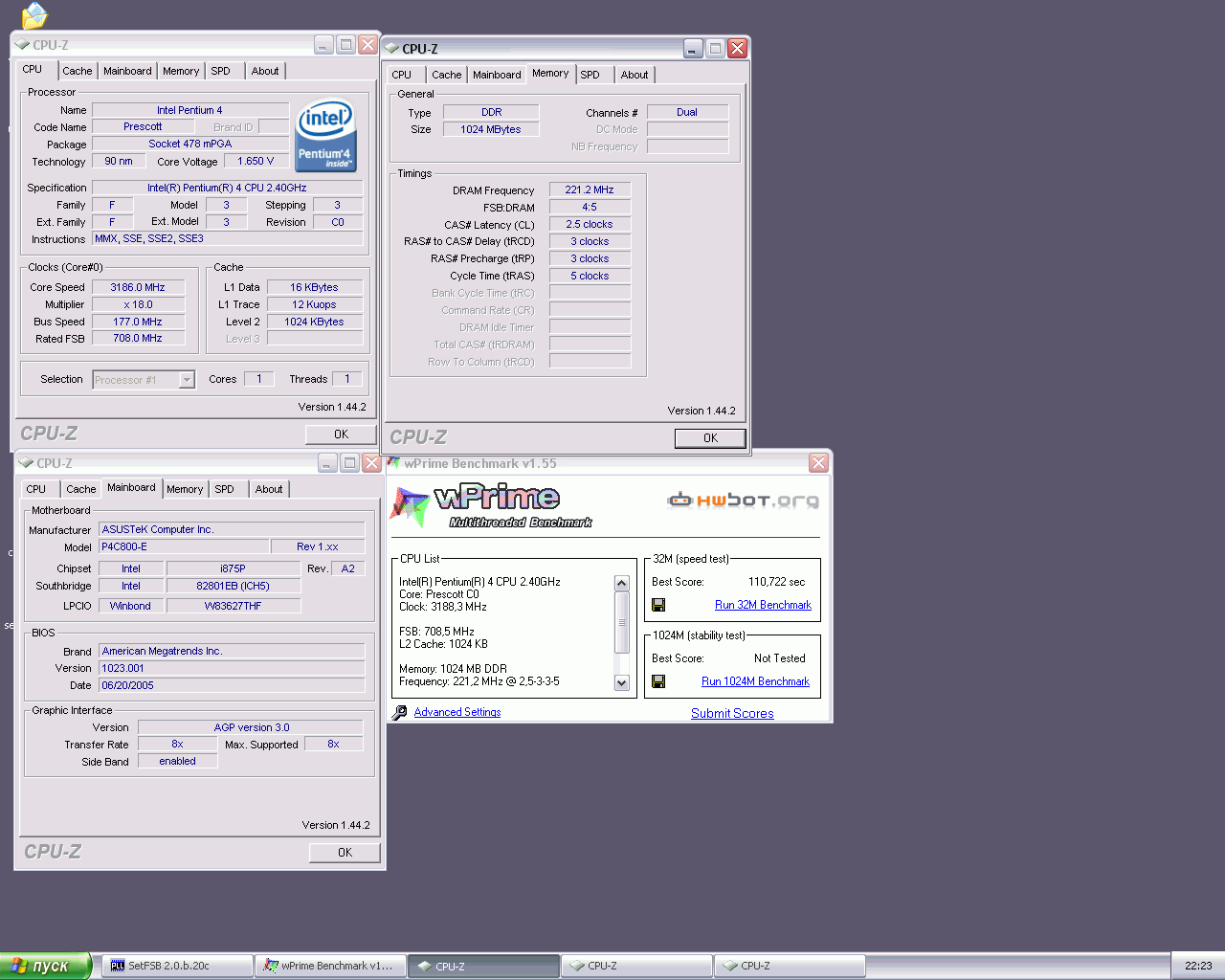
Task: Open About tab in Memory window
Action: tap(635, 75)
